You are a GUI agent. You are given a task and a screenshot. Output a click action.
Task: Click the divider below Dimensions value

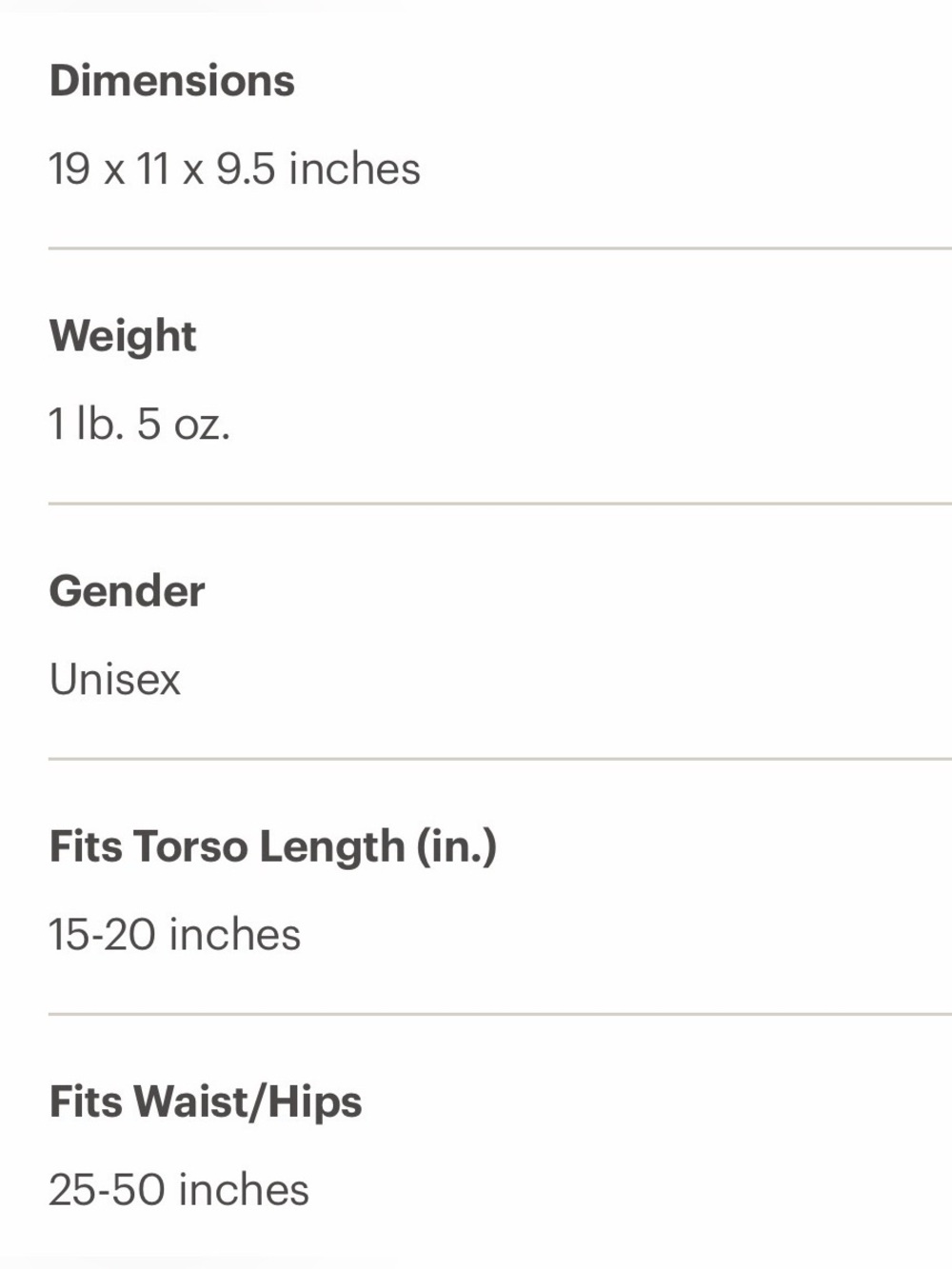[500, 248]
